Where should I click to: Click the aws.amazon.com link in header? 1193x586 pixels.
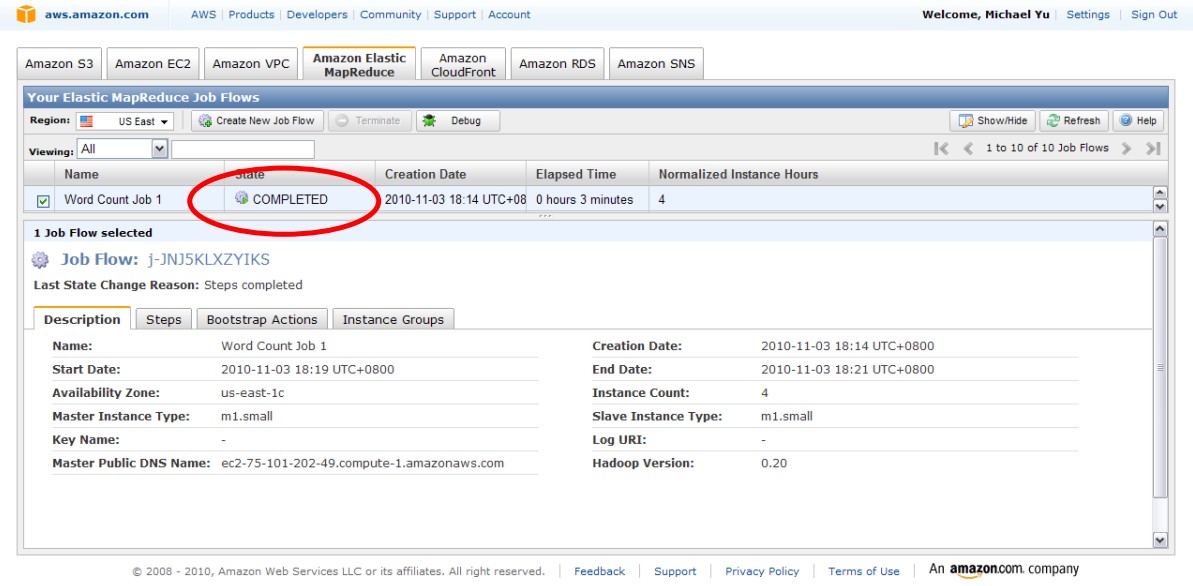96,14
